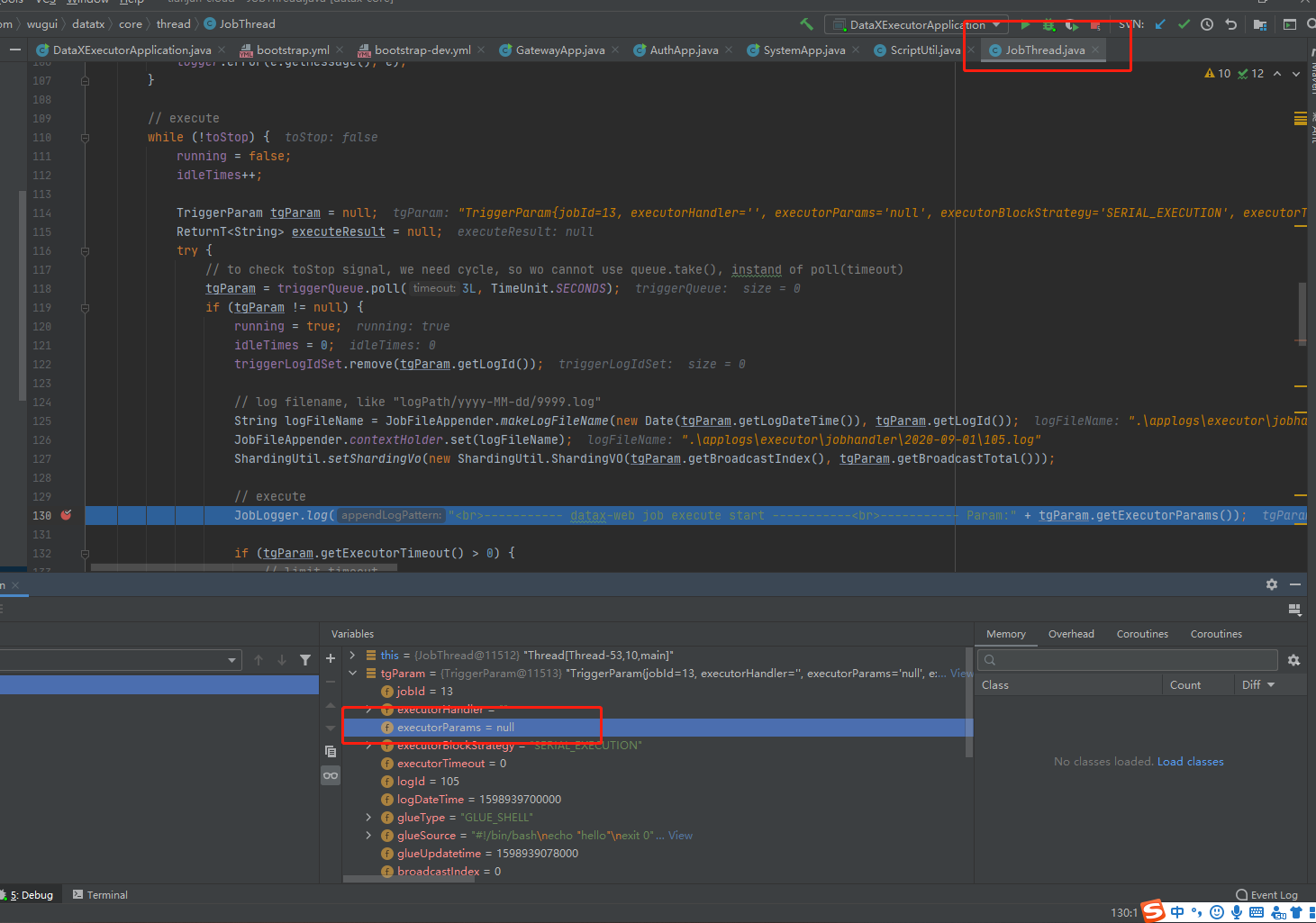This screenshot has width=1316, height=923.
Task: Click the duplicate watch copy icon
Action: (331, 751)
